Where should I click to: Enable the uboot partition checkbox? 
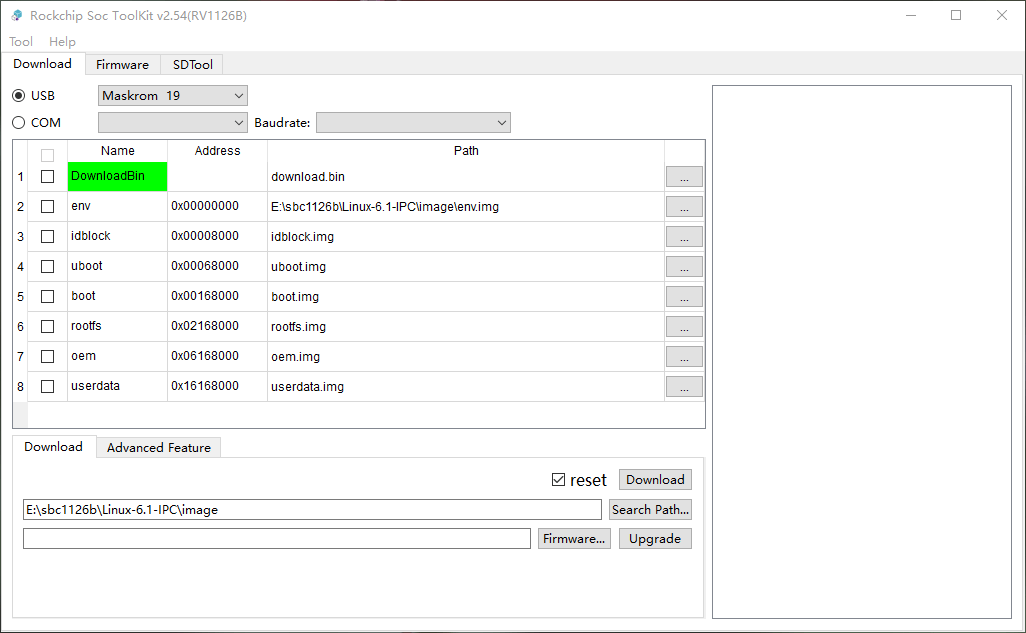[x=47, y=266]
